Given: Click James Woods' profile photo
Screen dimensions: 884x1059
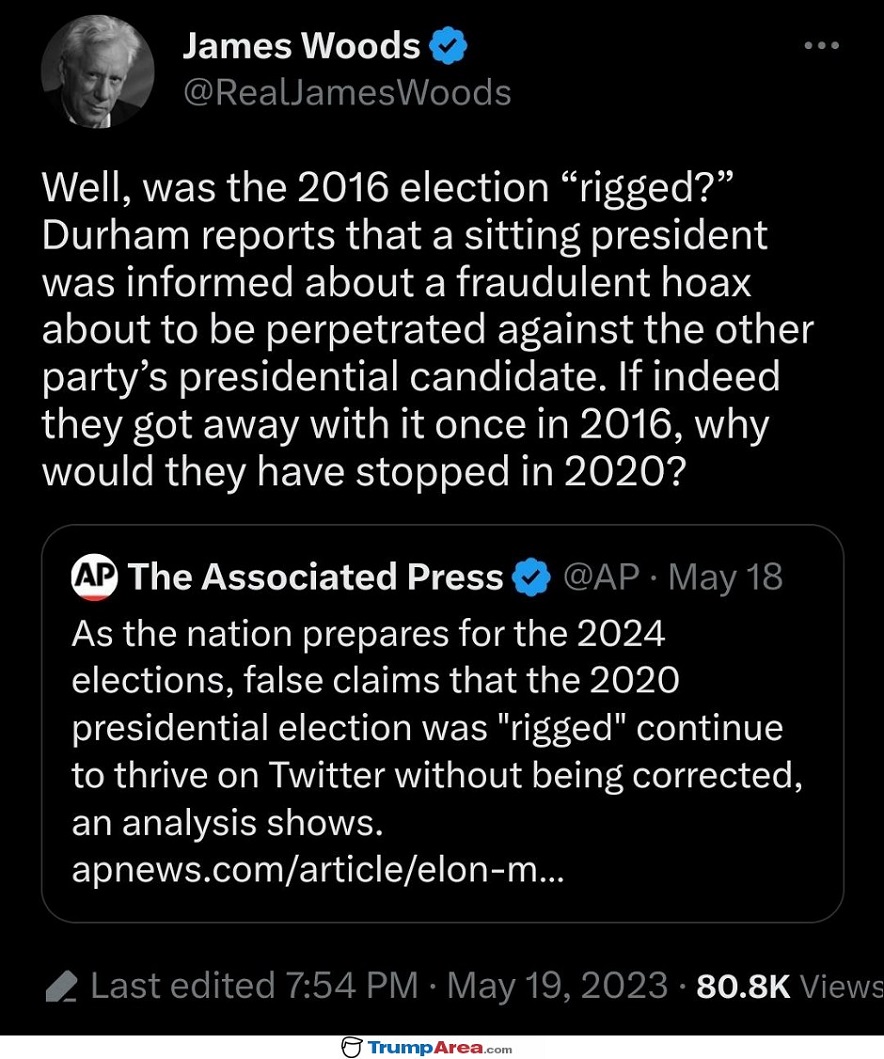Looking at the screenshot, I should [97, 72].
